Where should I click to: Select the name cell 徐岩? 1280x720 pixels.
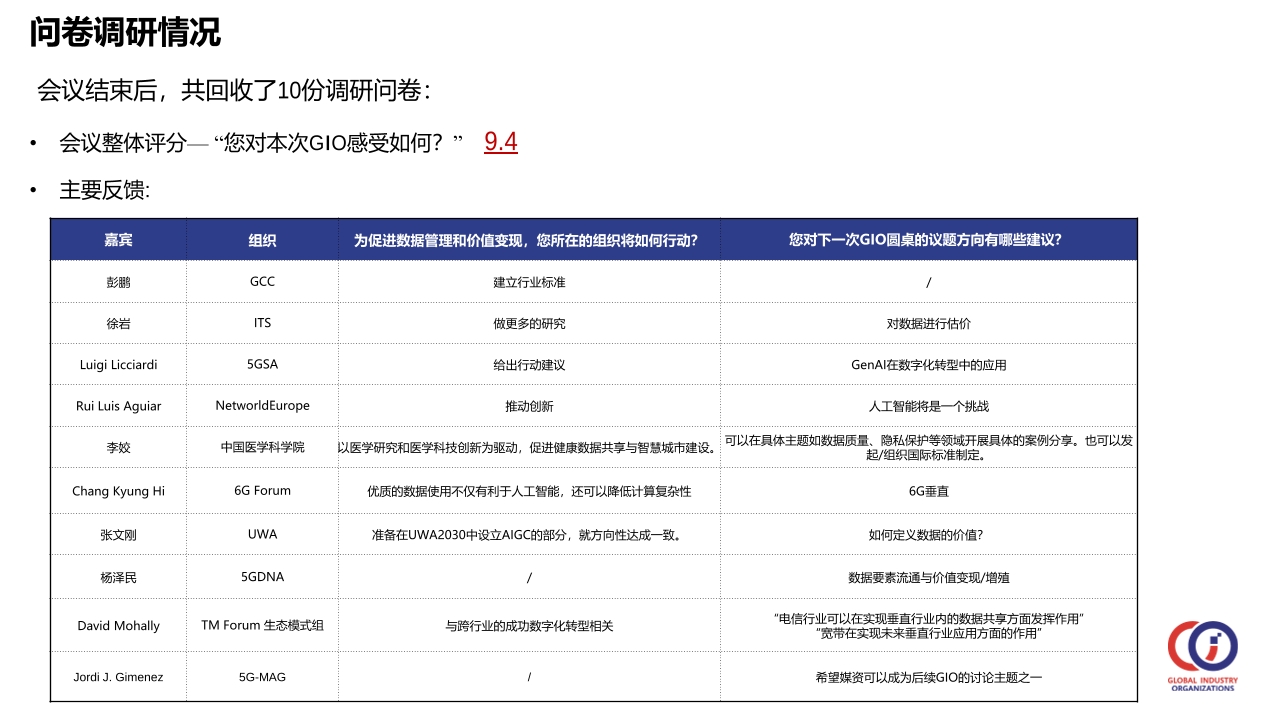118,323
